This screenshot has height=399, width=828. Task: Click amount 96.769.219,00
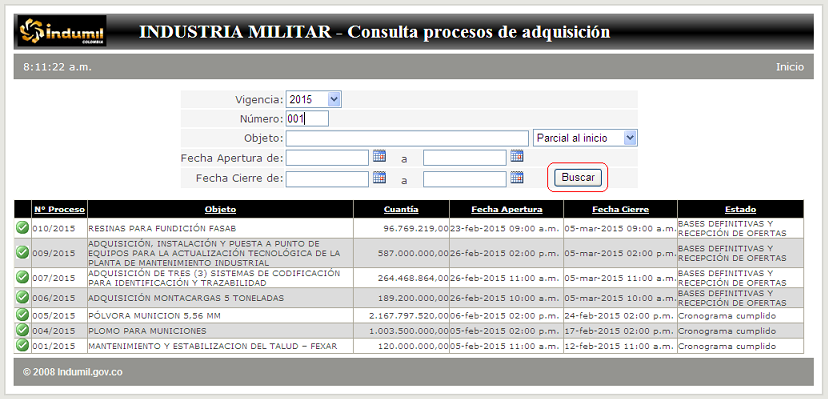click(x=416, y=229)
